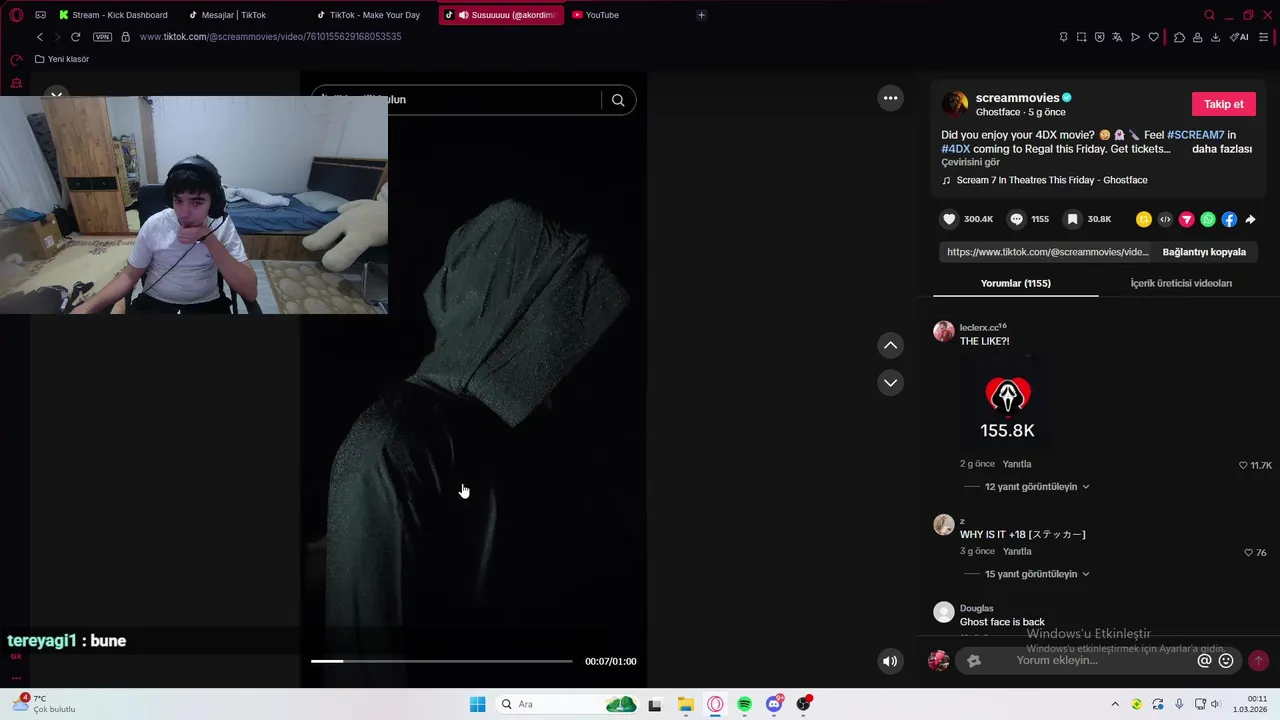Viewport: 1280px width, 720px height.
Task: Open the #4DX hashtag link
Action: [955, 149]
